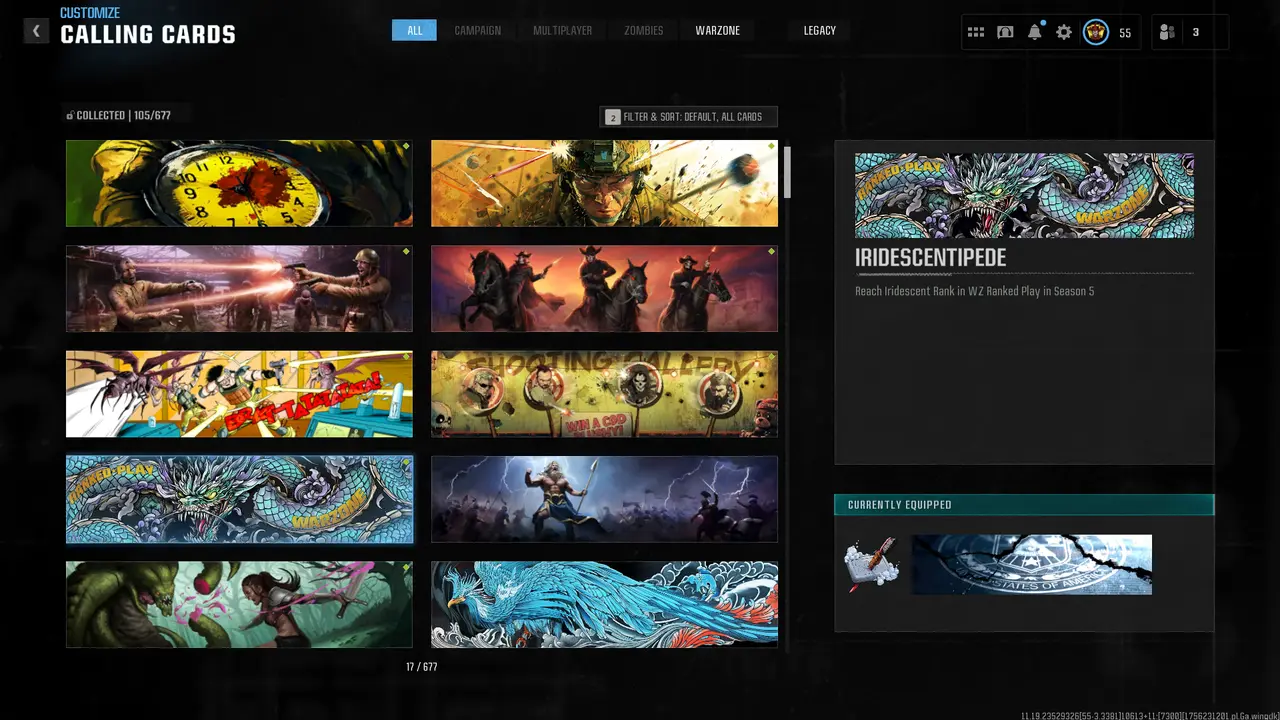The image size is (1280, 720).
Task: Select the highlighted dragon card in grid
Action: [239, 499]
